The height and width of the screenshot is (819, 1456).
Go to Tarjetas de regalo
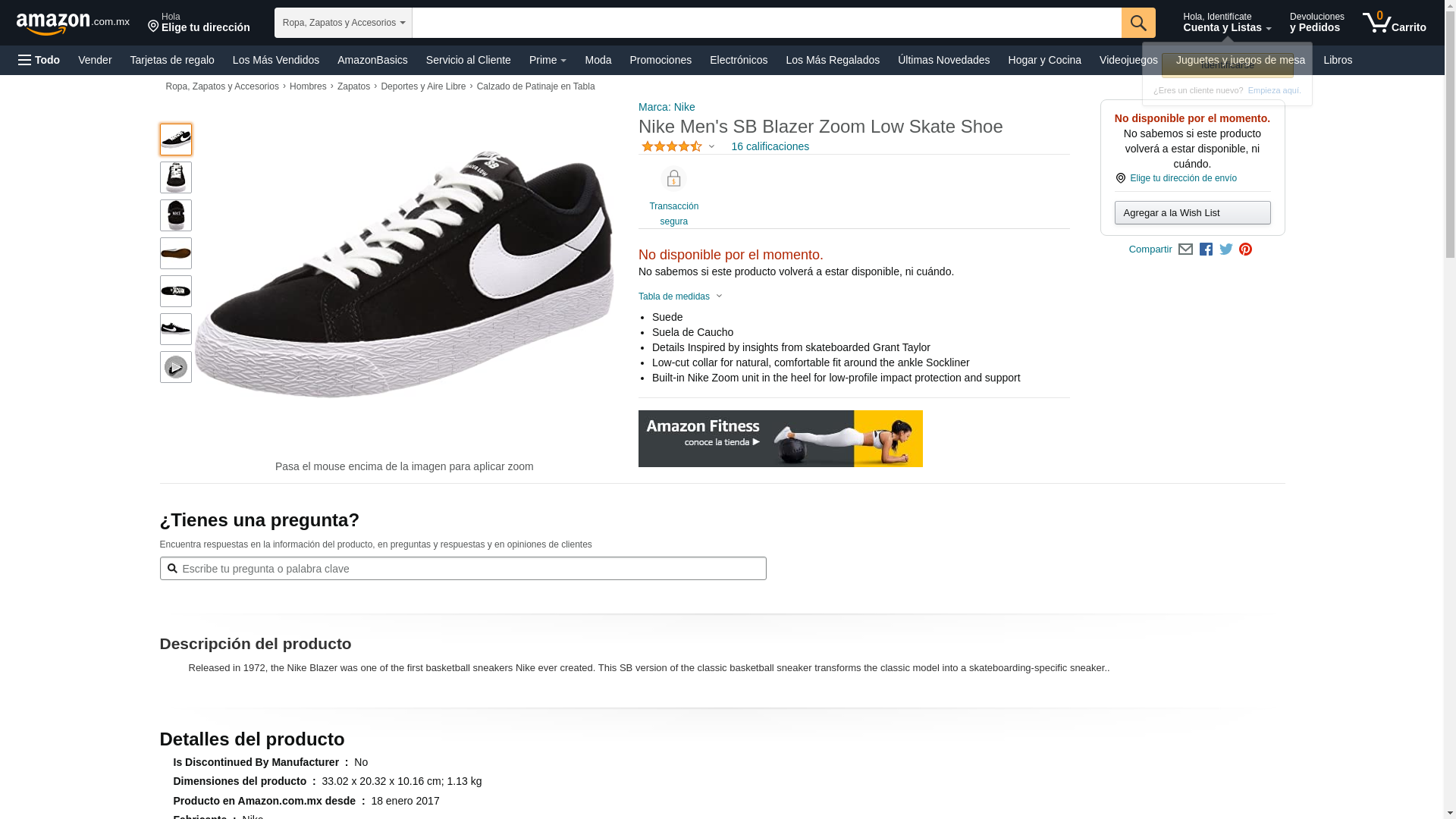(x=171, y=60)
